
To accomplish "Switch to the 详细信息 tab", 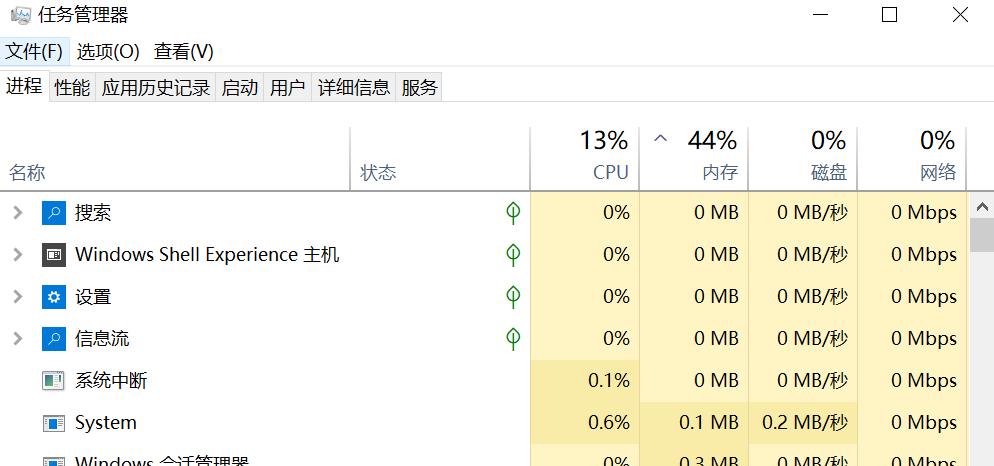I will click(353, 88).
